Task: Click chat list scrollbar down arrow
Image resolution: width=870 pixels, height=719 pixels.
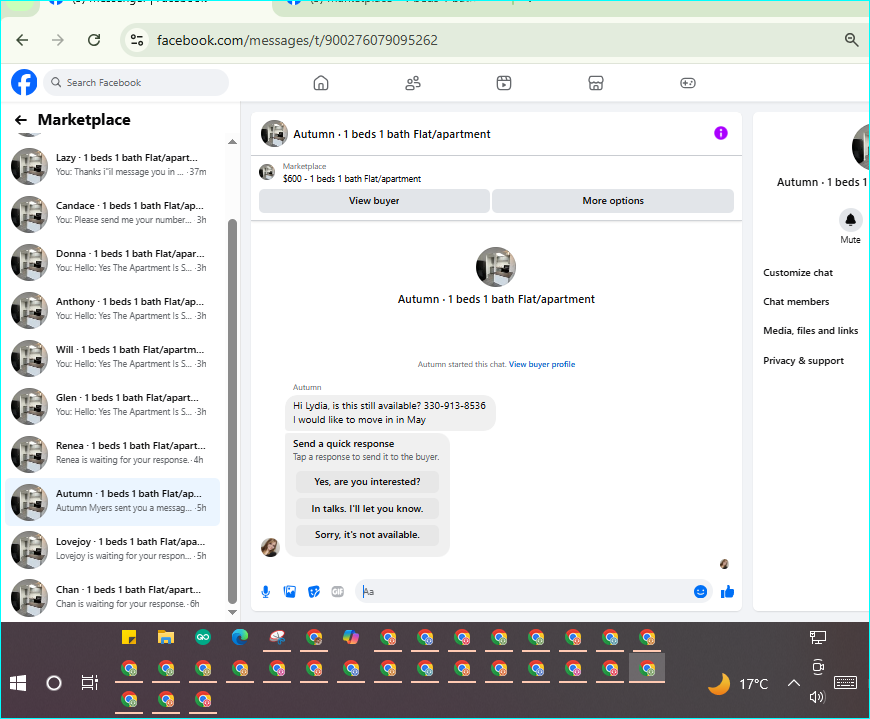Action: (x=232, y=612)
